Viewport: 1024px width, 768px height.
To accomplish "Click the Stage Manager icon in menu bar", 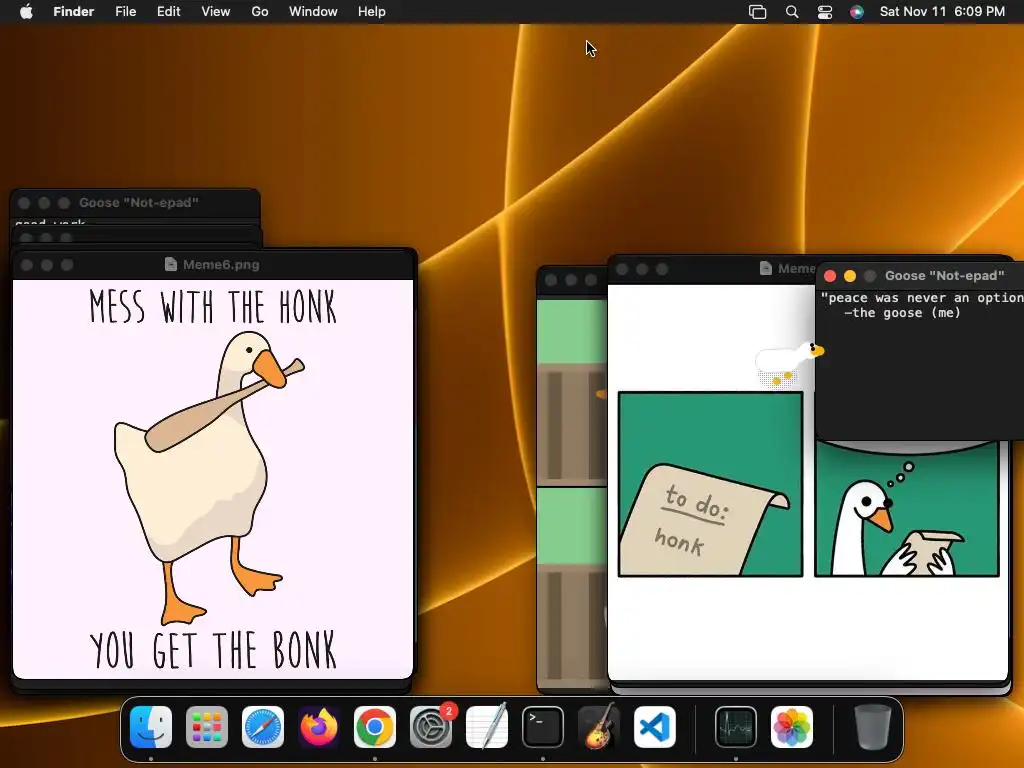I will 758,12.
